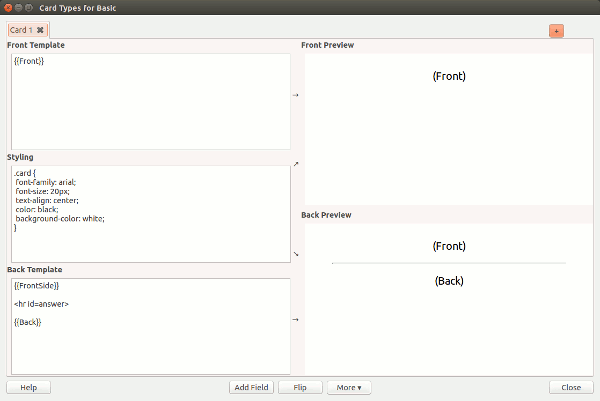Click the (Front) text in Front Preview

449,76
